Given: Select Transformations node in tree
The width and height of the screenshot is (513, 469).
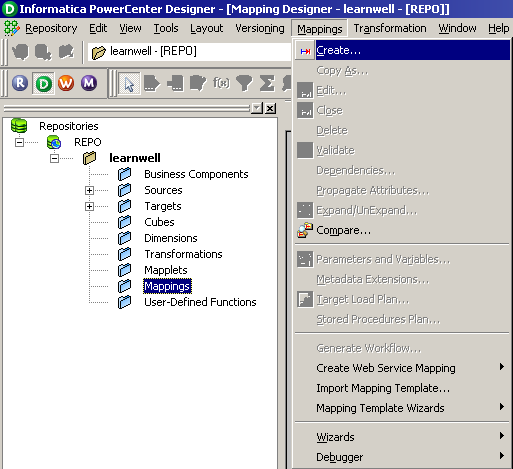Looking at the screenshot, I should click(183, 254).
